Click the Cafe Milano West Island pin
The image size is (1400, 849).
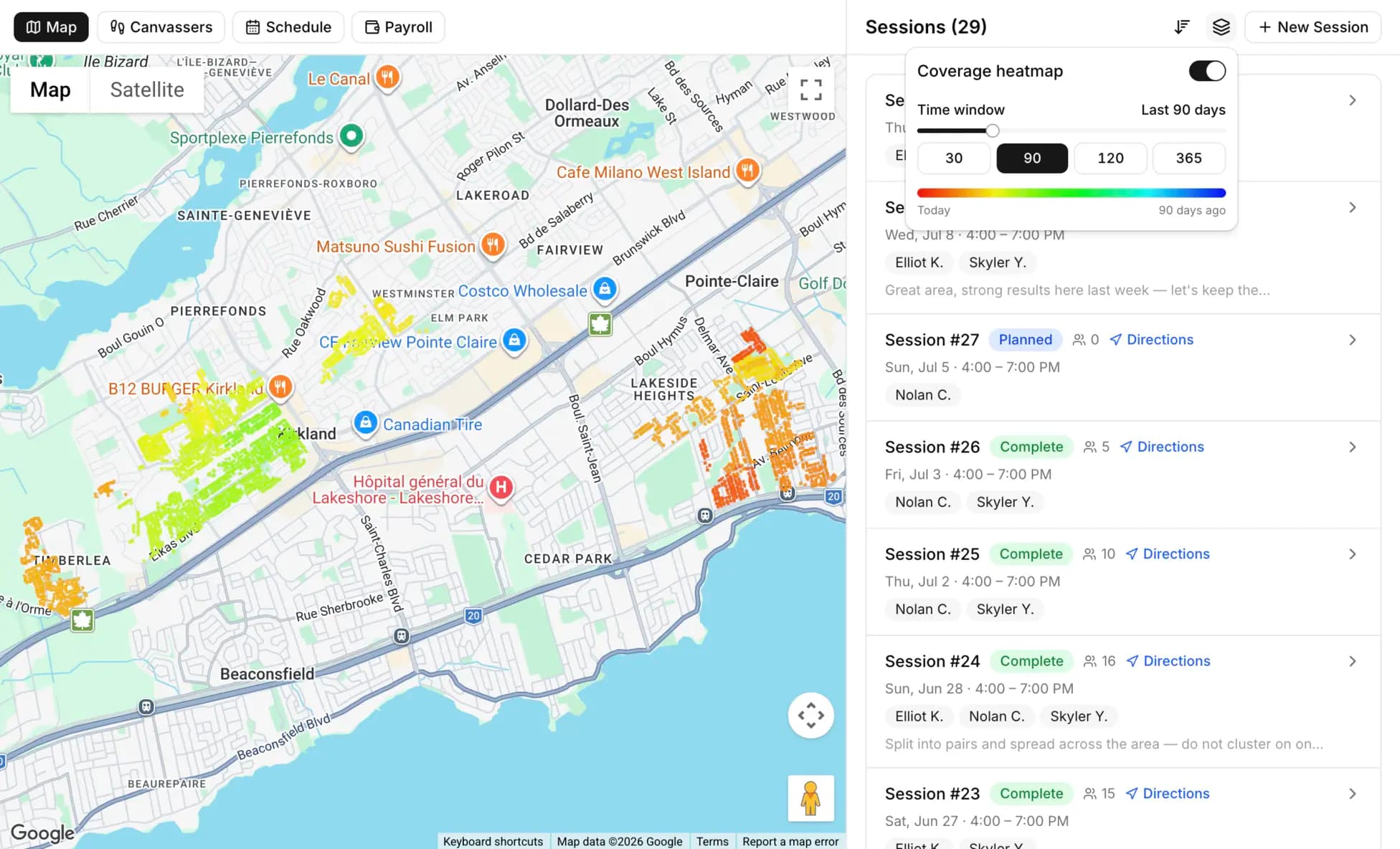click(x=747, y=171)
